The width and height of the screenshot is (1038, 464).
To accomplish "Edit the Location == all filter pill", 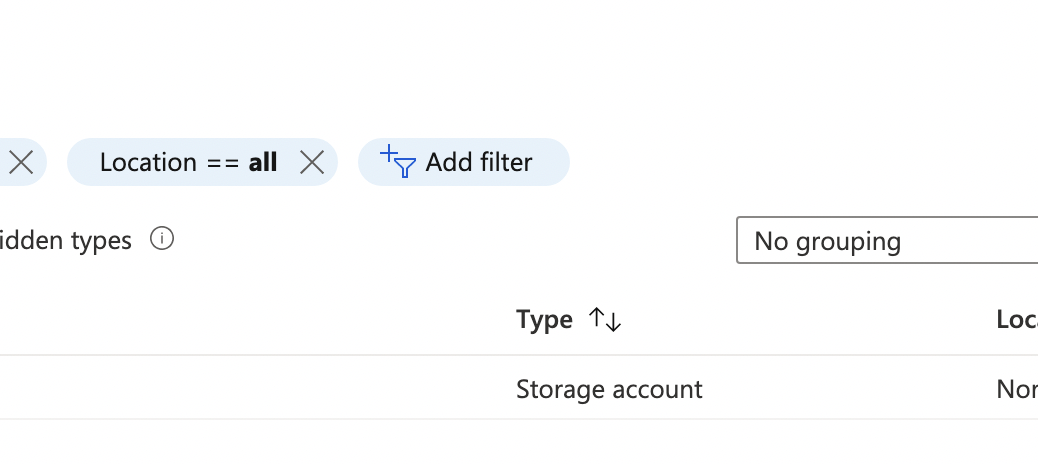I will (x=203, y=162).
